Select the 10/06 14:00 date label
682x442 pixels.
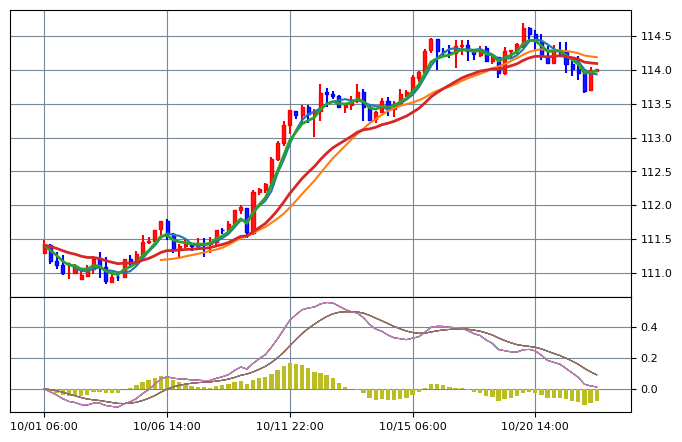[x=167, y=426]
